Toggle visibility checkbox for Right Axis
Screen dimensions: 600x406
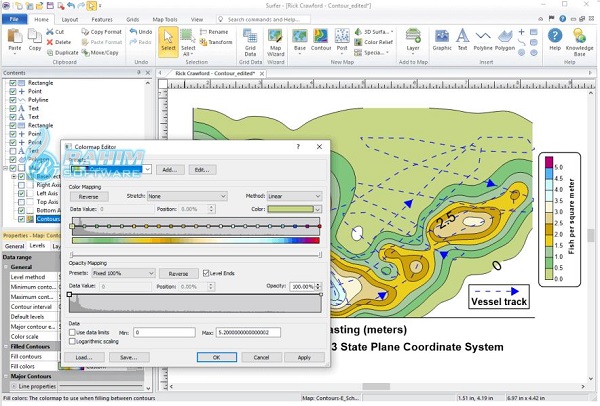[x=21, y=185]
